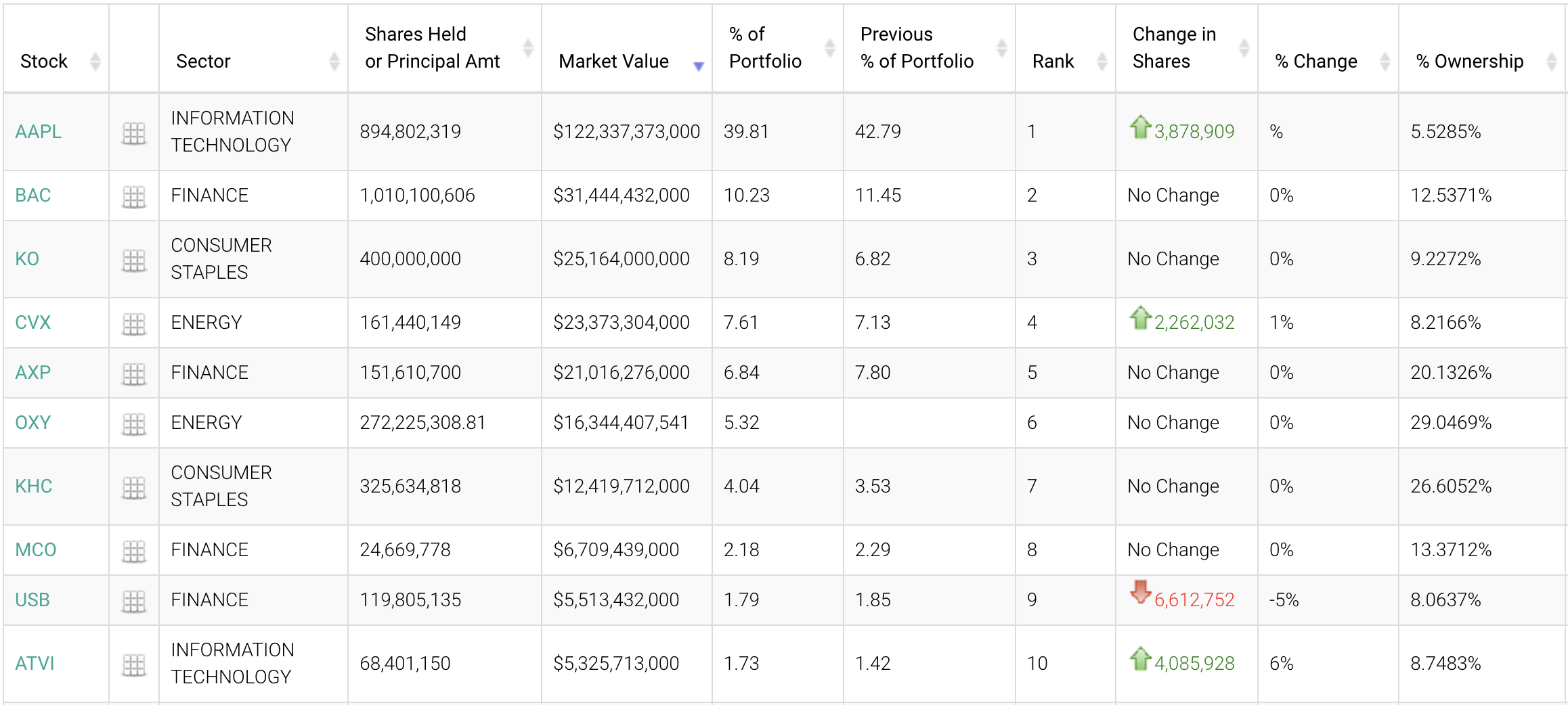Open the grid icon in the CVX row
Screen dimensions: 1568x705
[134, 324]
